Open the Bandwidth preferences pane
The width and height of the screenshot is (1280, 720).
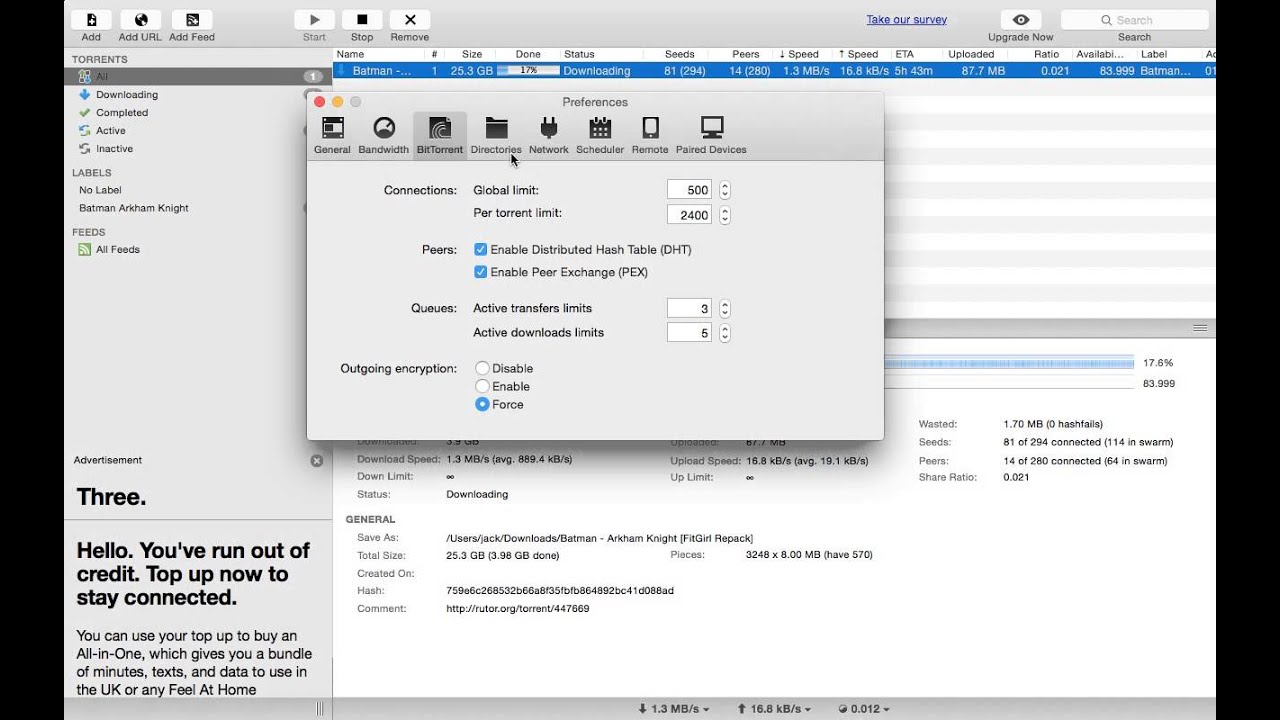pyautogui.click(x=383, y=136)
